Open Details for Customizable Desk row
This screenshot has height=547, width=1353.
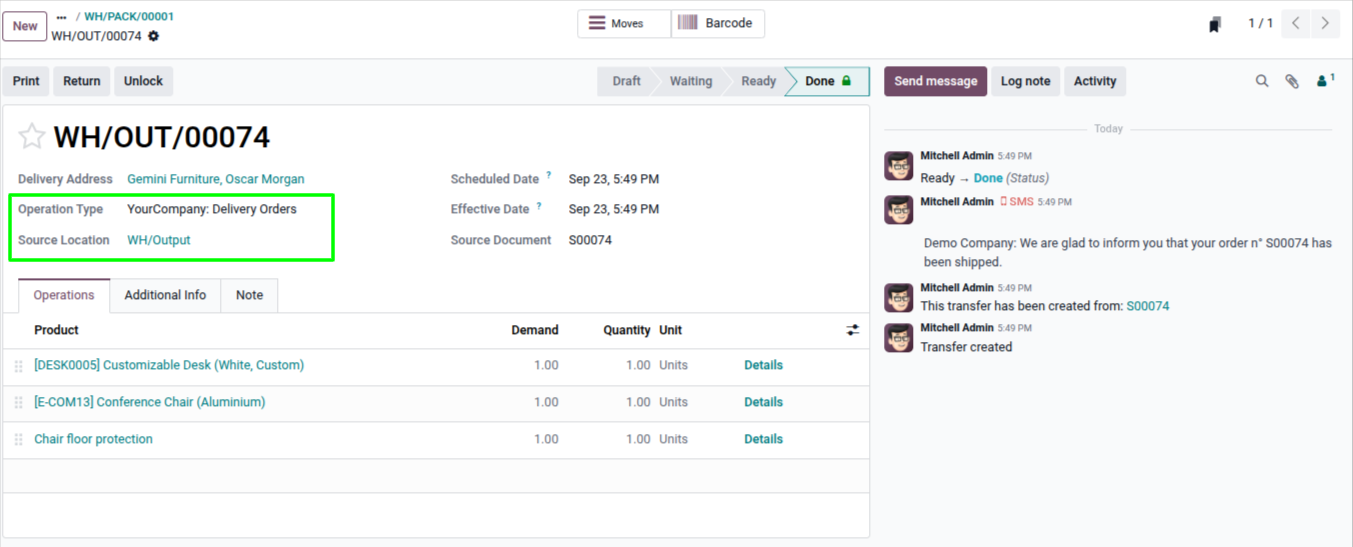pos(763,365)
